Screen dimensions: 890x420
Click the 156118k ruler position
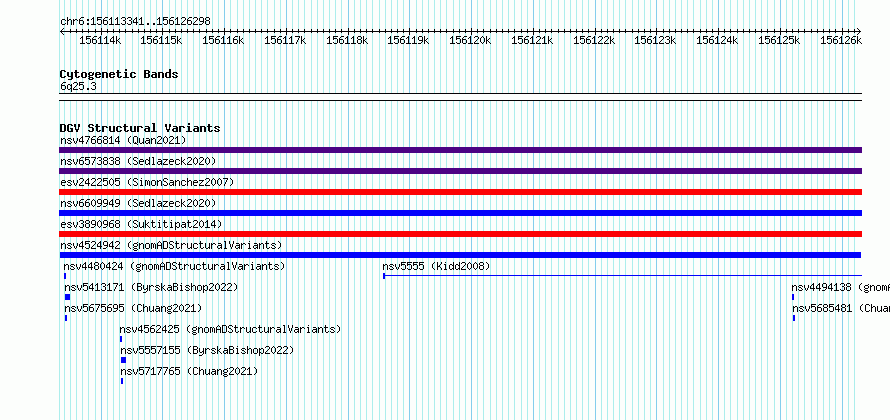pos(347,40)
